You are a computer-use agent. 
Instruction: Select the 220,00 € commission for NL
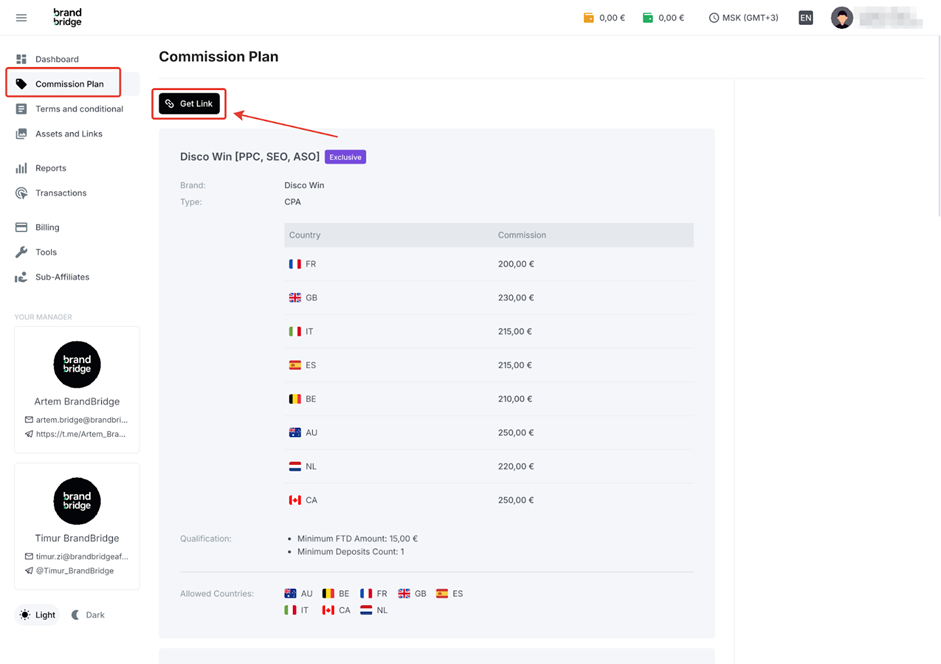516,466
